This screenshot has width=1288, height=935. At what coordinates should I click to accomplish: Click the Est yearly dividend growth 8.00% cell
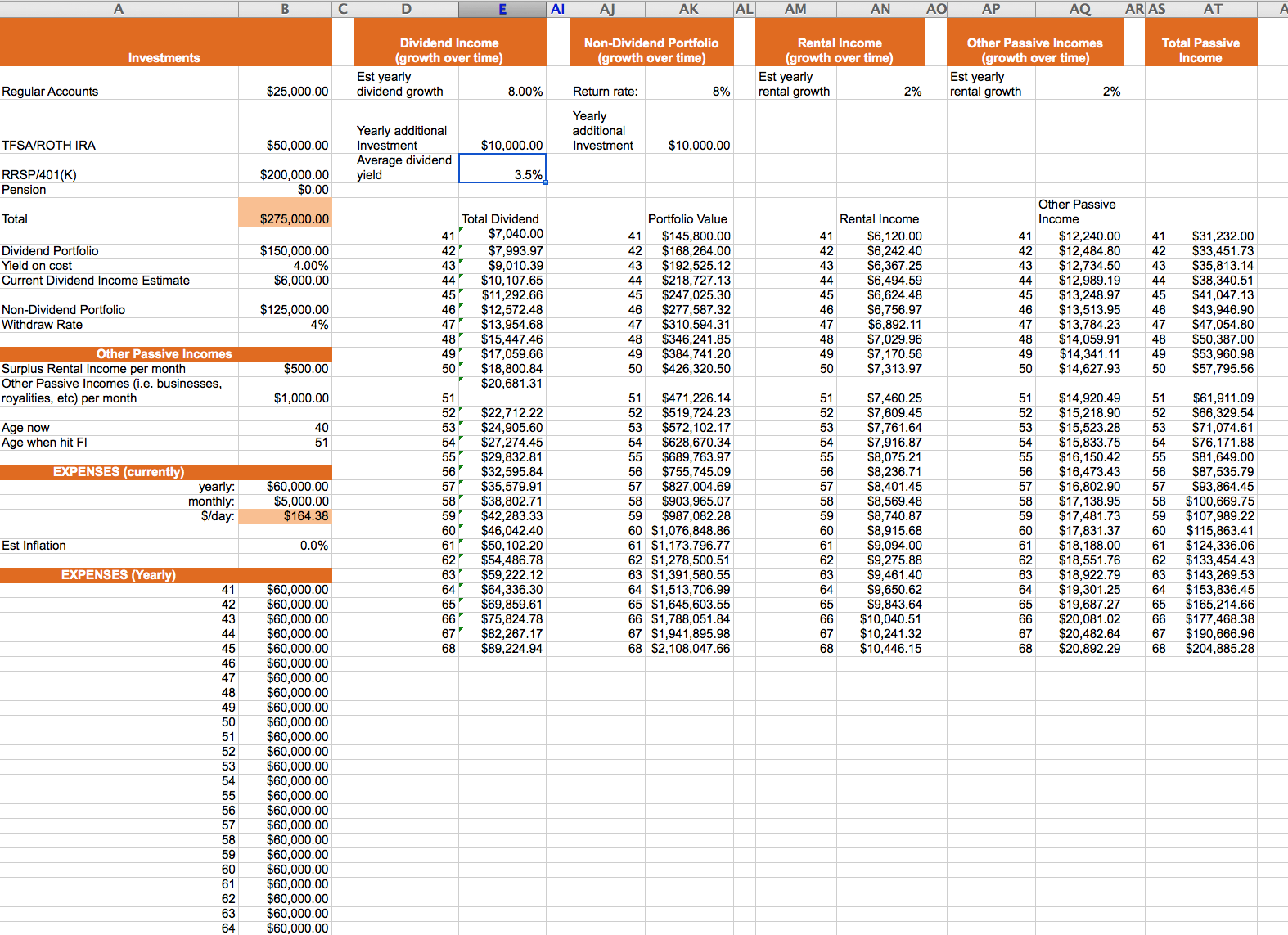coord(502,91)
